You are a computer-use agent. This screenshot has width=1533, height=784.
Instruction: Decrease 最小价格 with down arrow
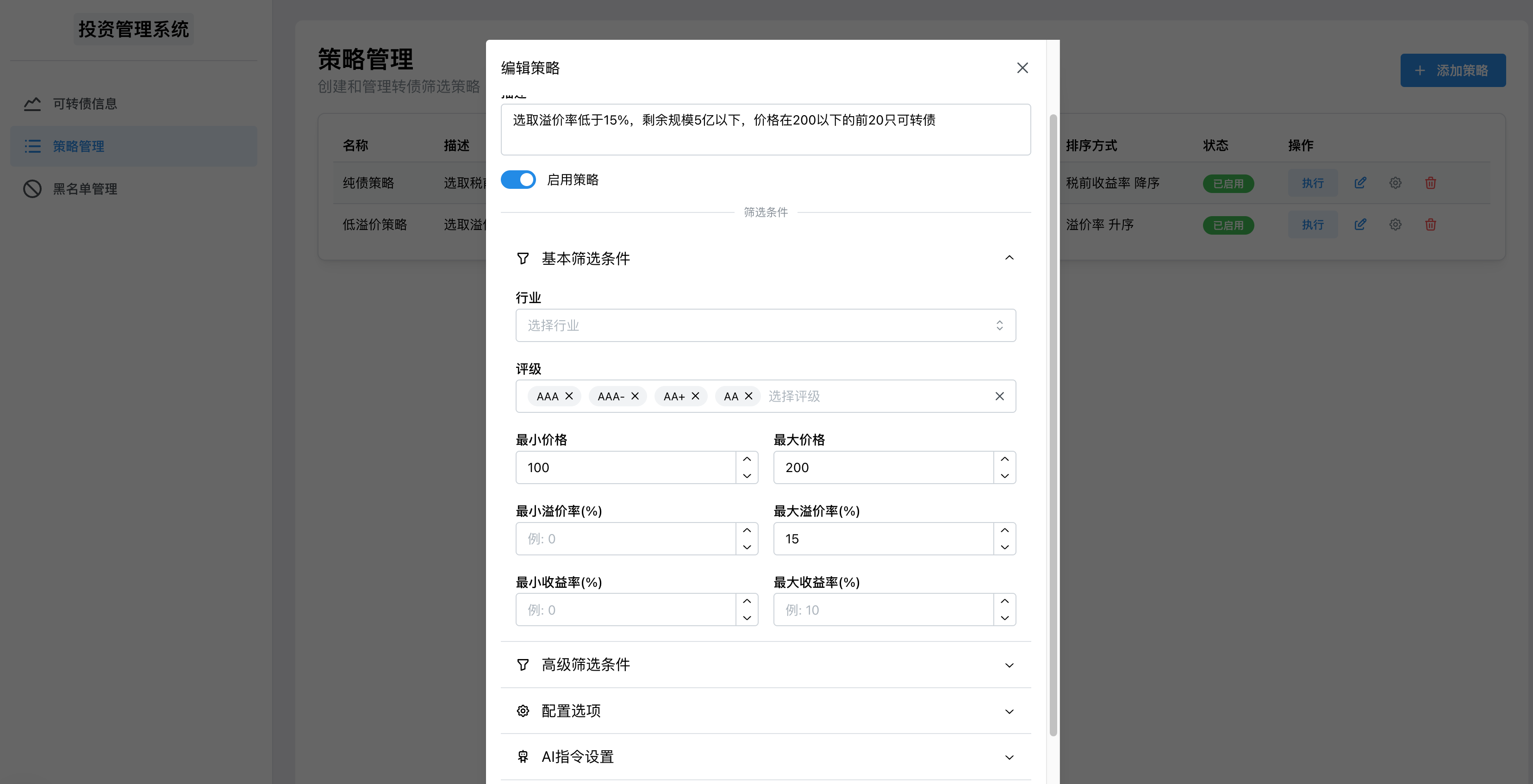(747, 476)
